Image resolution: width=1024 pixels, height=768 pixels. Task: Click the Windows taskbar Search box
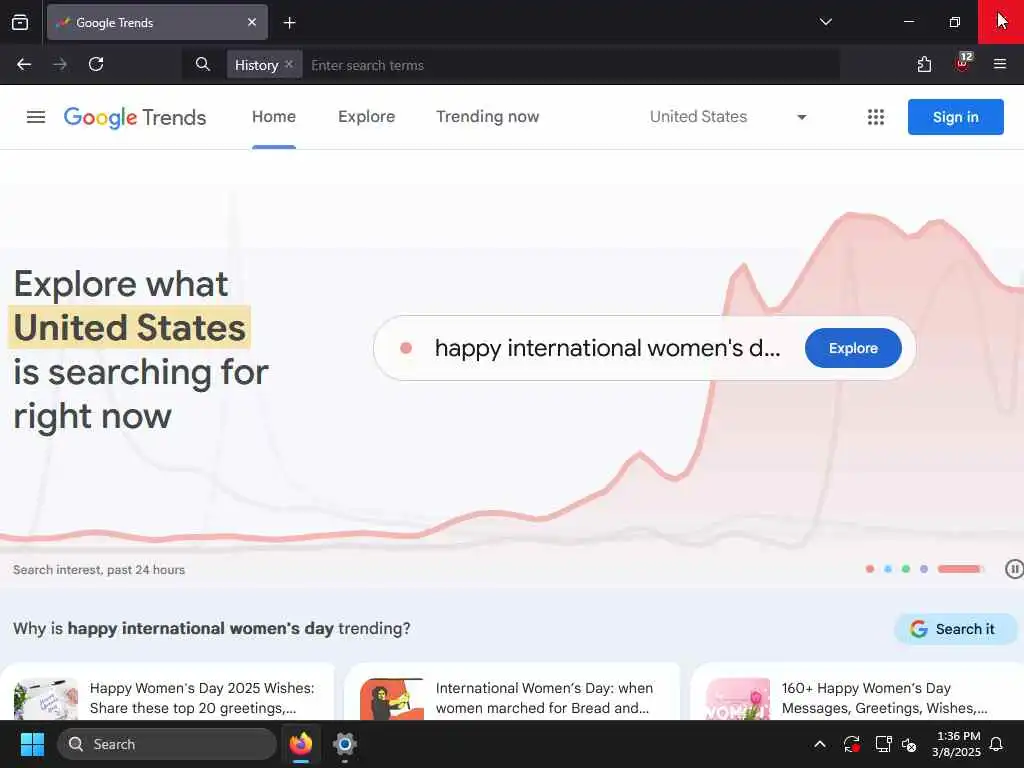pyautogui.click(x=167, y=744)
